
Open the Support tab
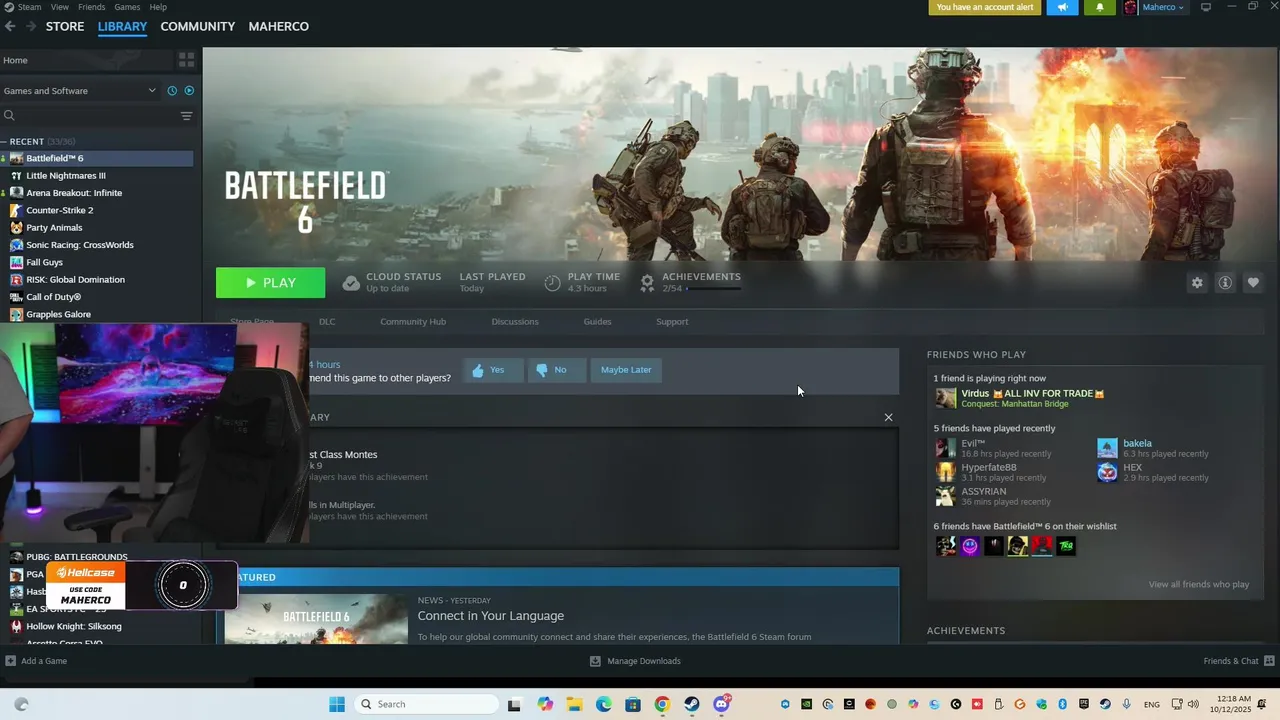[x=672, y=322]
